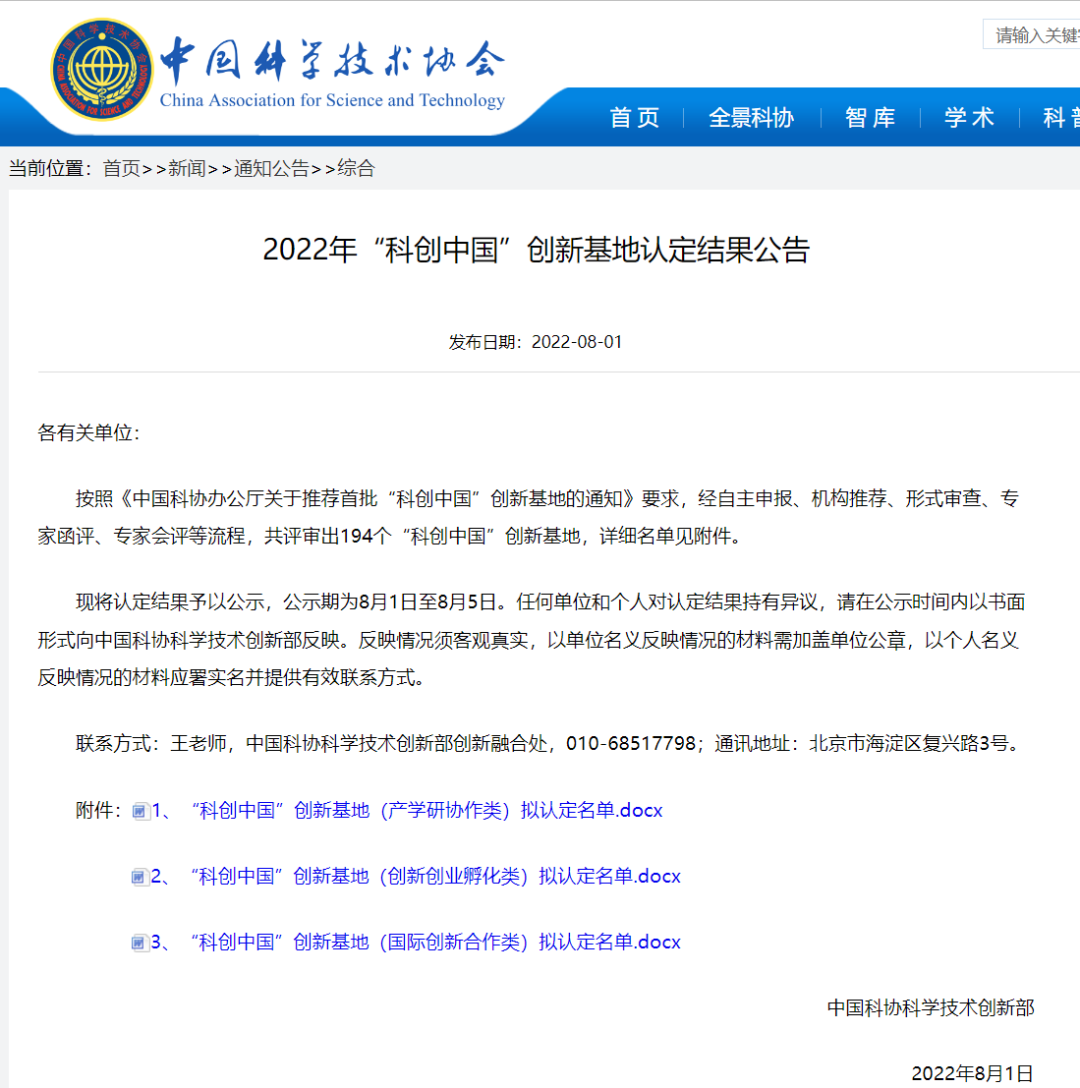Click the docx file icon beside attachment 3
This screenshot has height=1088, width=1080.
tap(140, 943)
